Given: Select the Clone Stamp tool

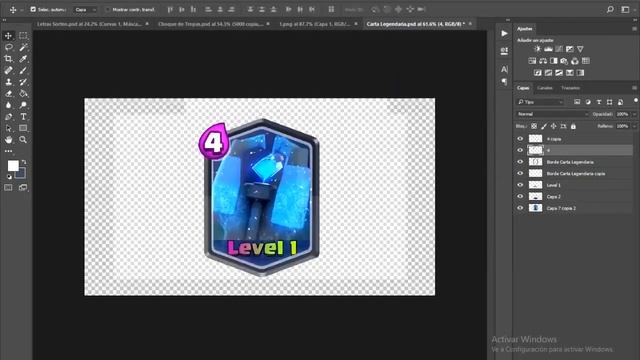Looking at the screenshot, I should (x=9, y=82).
